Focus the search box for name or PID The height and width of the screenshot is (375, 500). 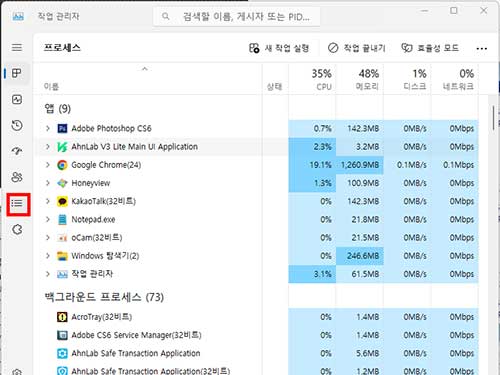[237, 16]
